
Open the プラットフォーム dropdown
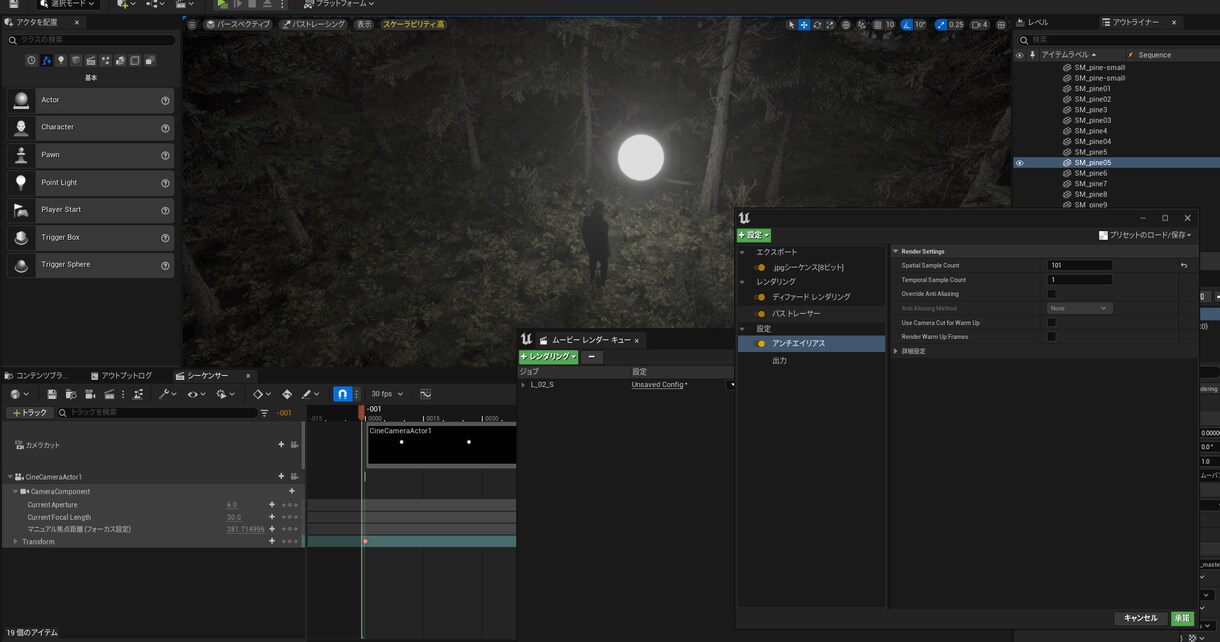[337, 4]
